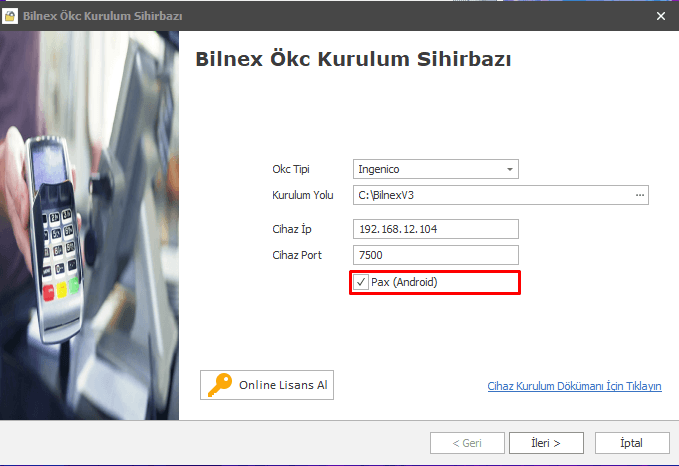This screenshot has height=466, width=679.
Task: Expand the Okc Tipi dropdown arrow
Action: 510,169
